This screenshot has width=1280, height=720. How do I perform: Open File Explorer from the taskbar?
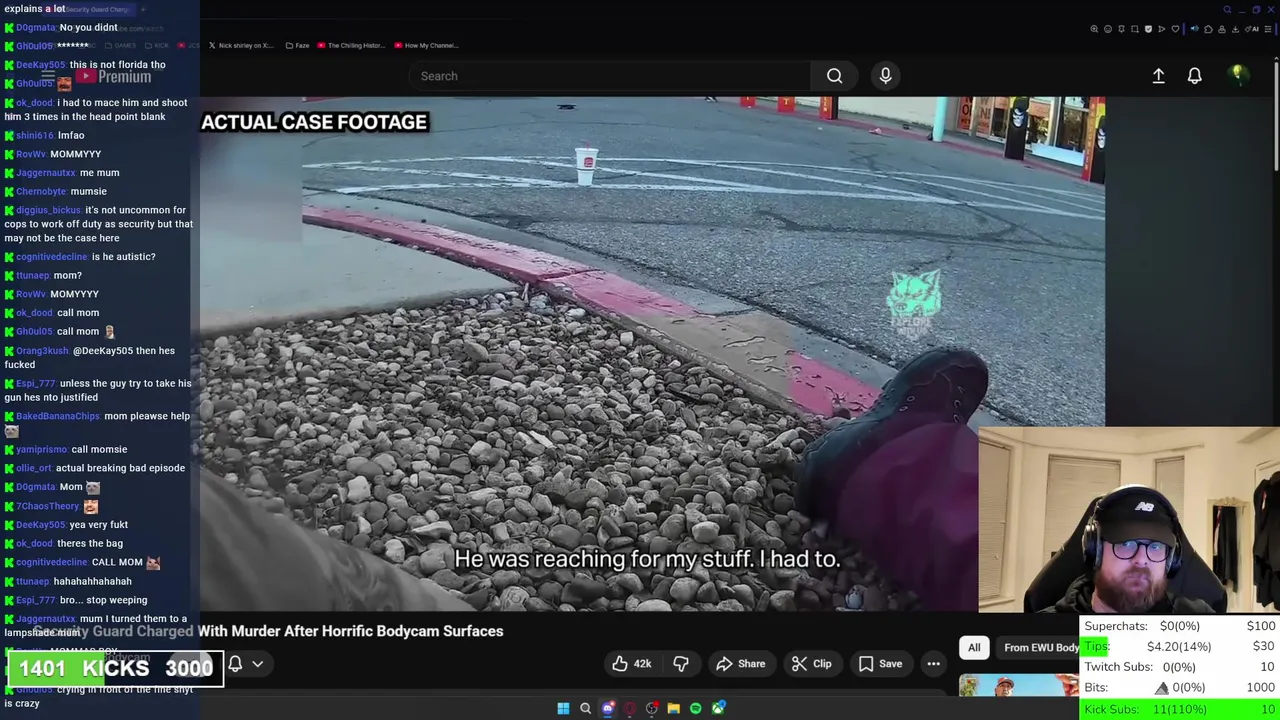(673, 708)
